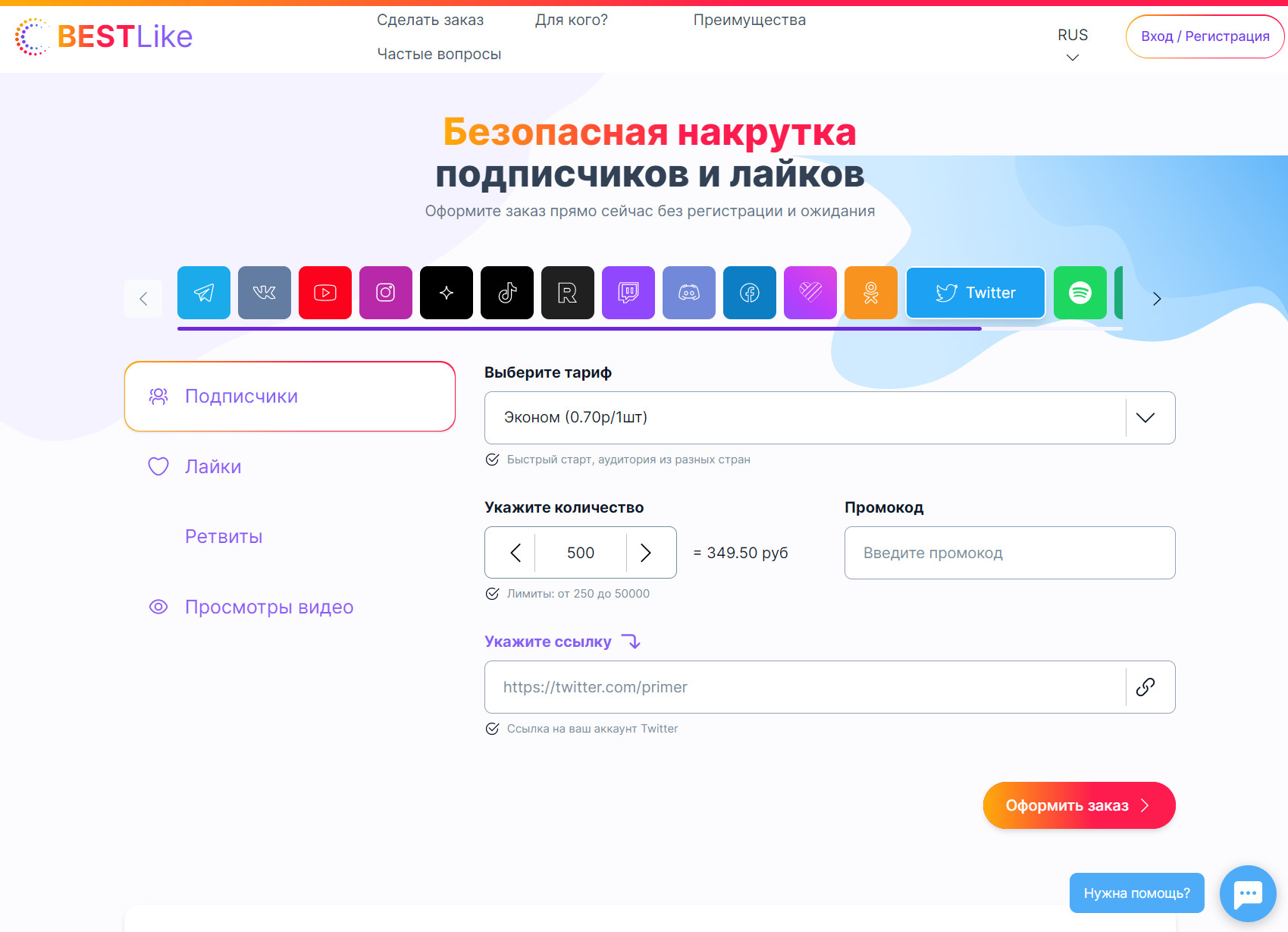
Task: Open the Выберите тариф dropdown
Action: 829,418
